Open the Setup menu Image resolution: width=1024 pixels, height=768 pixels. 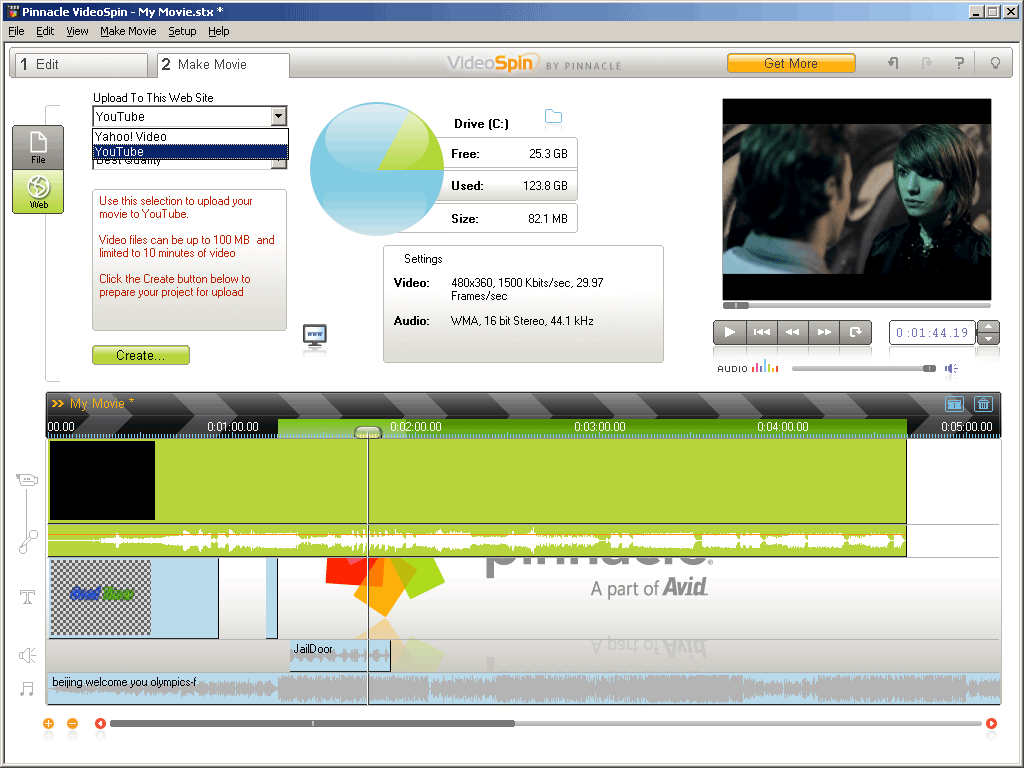[182, 31]
